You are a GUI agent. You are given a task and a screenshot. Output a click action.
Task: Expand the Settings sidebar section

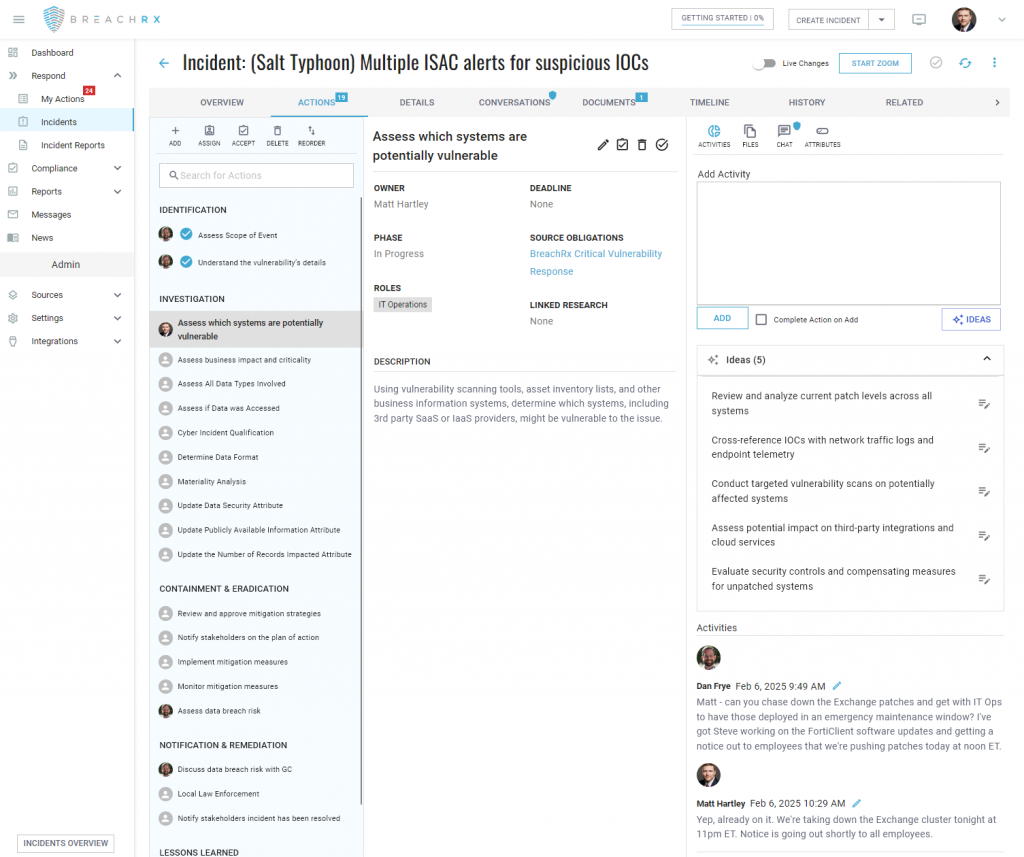118,318
